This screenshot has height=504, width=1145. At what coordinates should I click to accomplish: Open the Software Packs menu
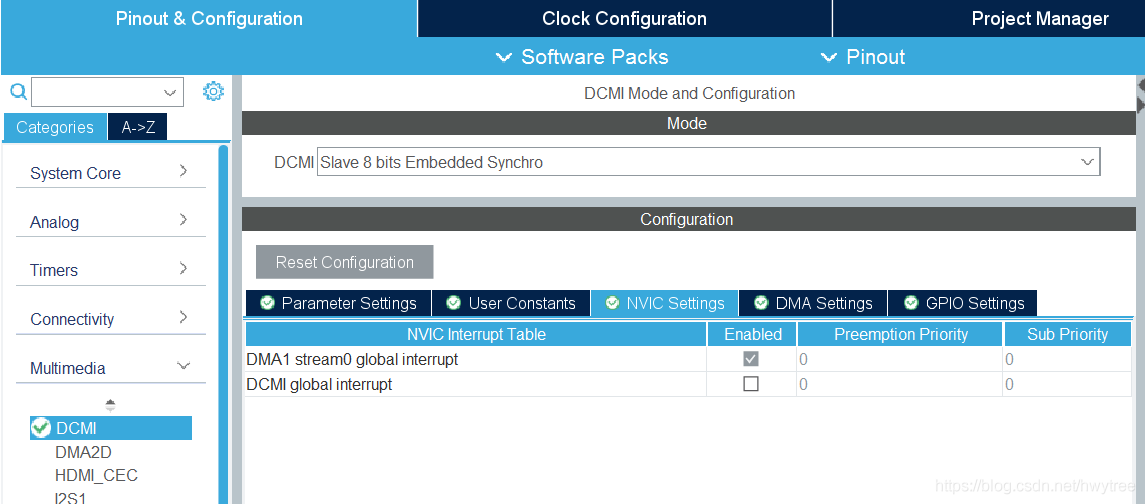(x=582, y=57)
